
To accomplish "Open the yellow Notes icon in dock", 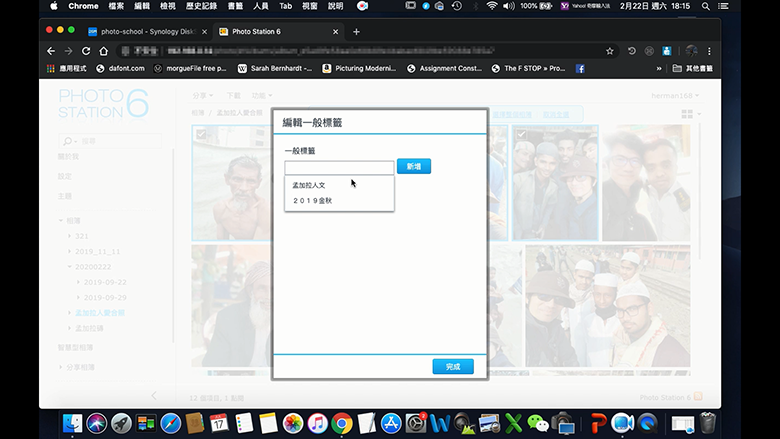I will click(x=268, y=424).
